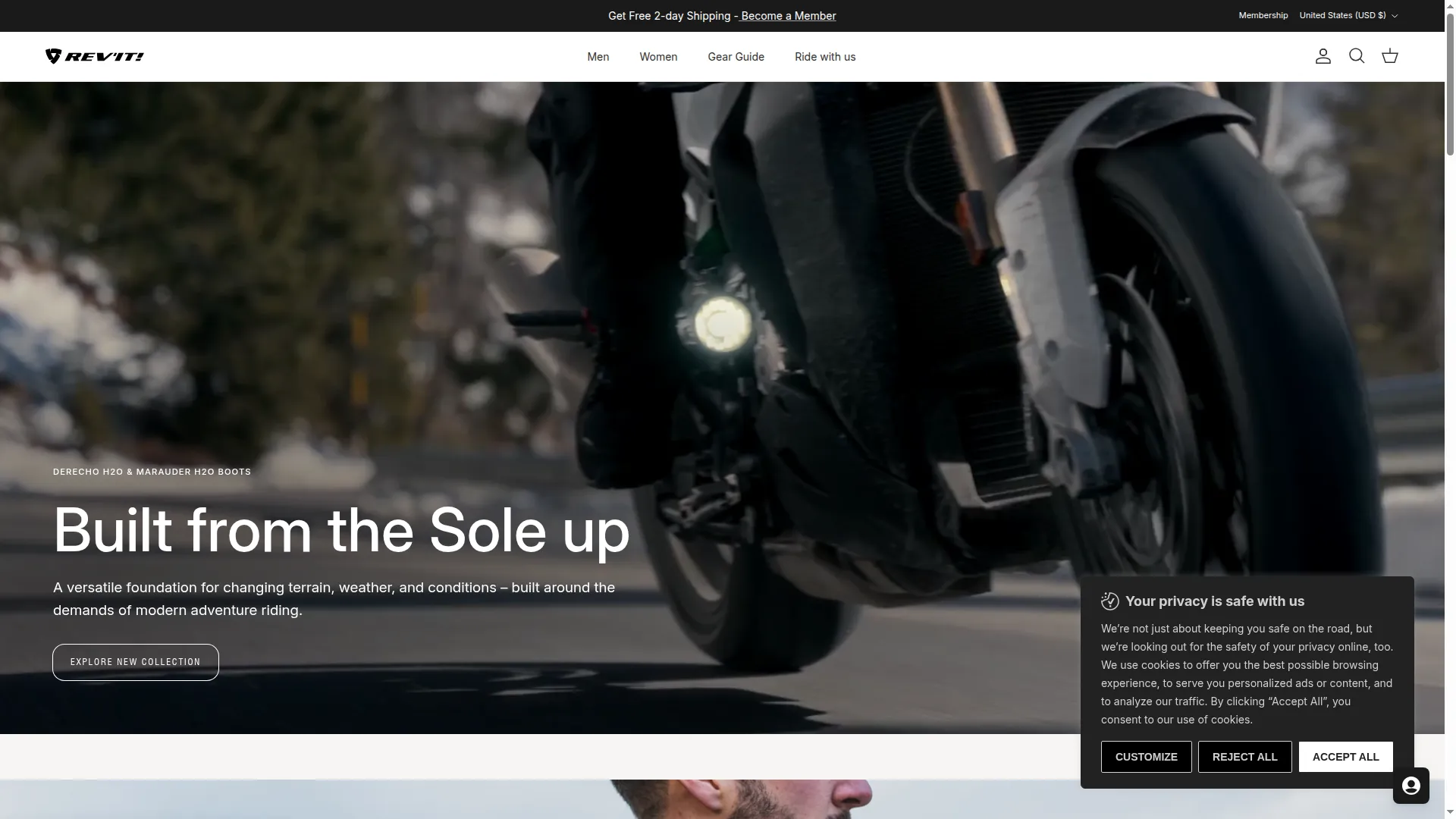Open the search magnifier icon
The width and height of the screenshot is (1456, 819).
click(1357, 56)
